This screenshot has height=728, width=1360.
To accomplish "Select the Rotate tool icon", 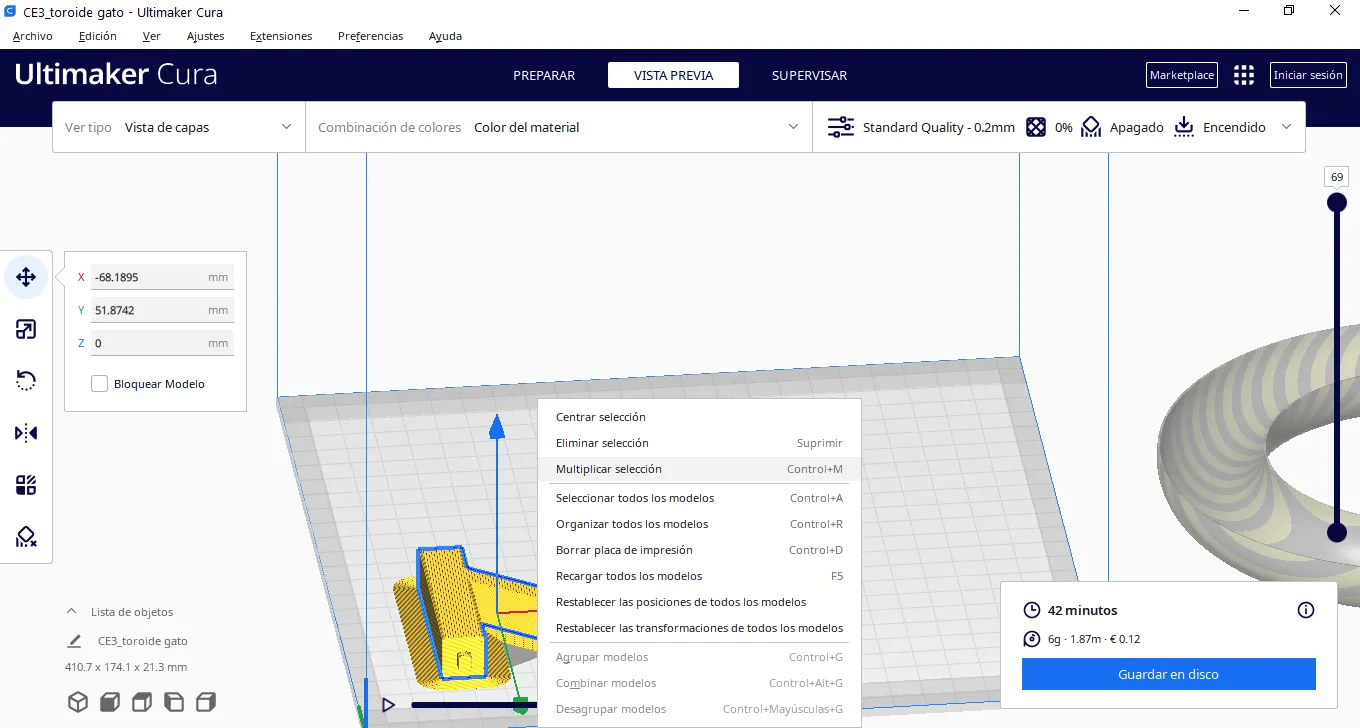I will click(26, 381).
